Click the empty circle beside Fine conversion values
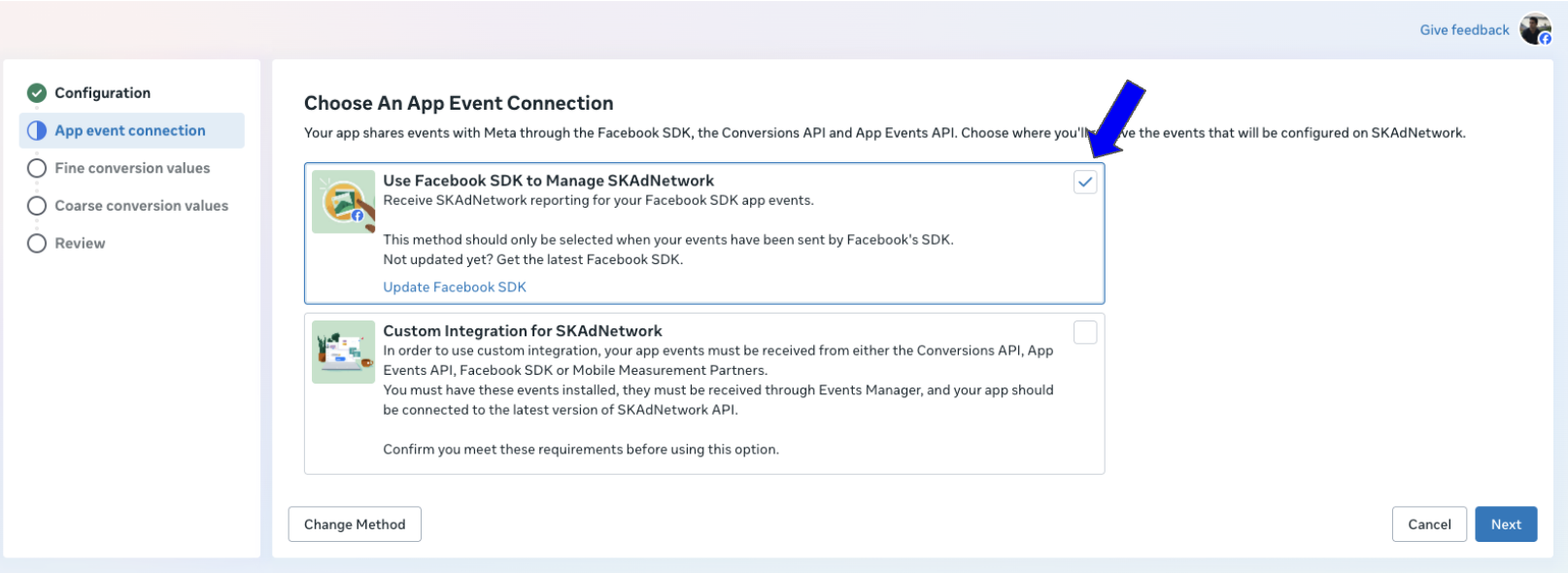 click(37, 168)
